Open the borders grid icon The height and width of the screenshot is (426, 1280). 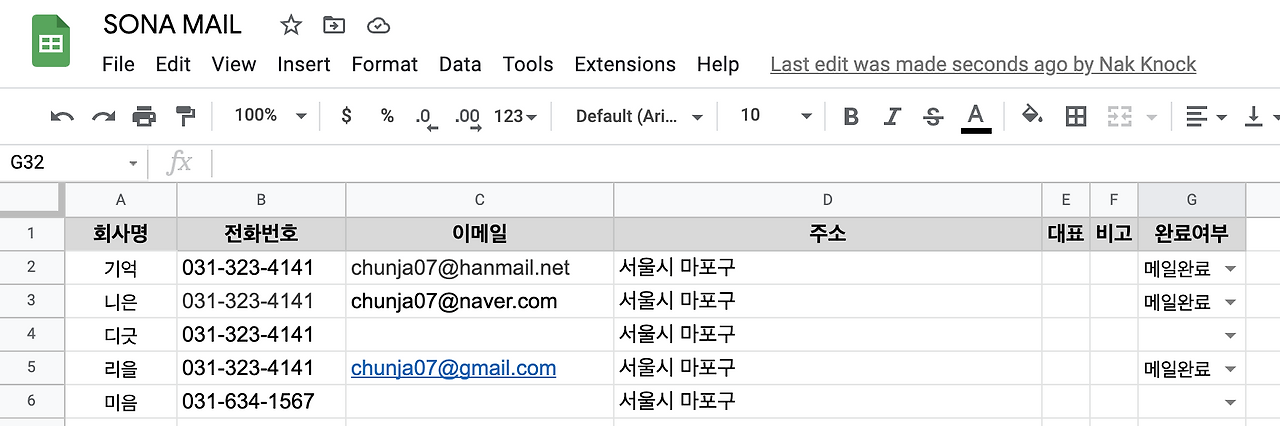(1076, 116)
